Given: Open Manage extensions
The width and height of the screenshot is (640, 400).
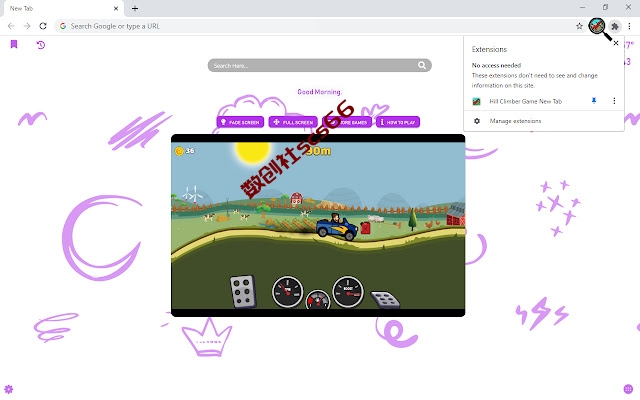Looking at the screenshot, I should click(515, 121).
